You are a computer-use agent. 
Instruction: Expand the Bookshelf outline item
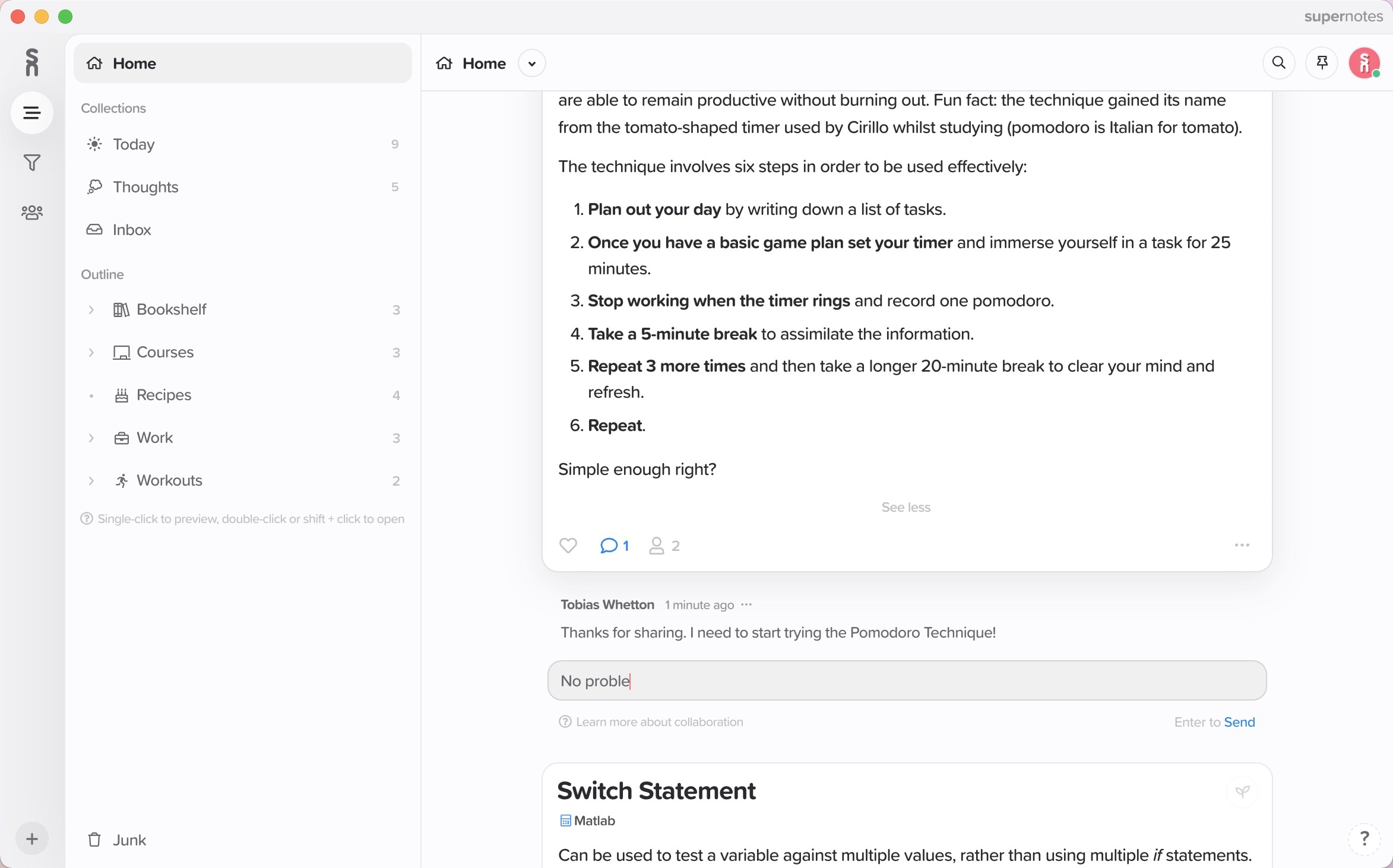pyautogui.click(x=91, y=309)
